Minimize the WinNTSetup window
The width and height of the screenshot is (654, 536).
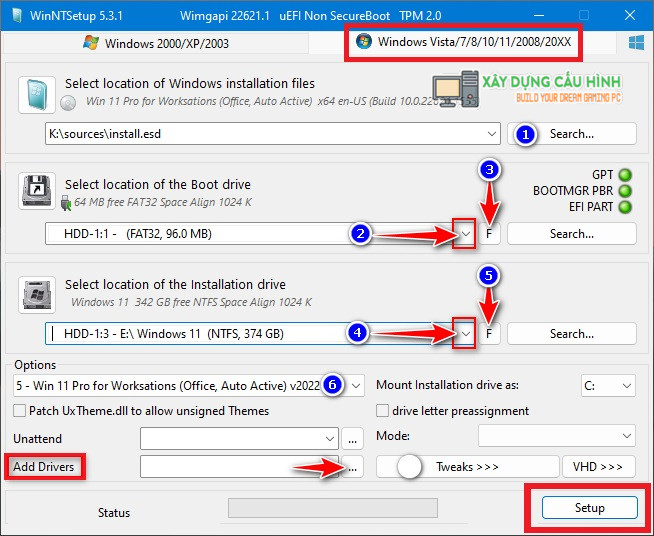[x=539, y=15]
